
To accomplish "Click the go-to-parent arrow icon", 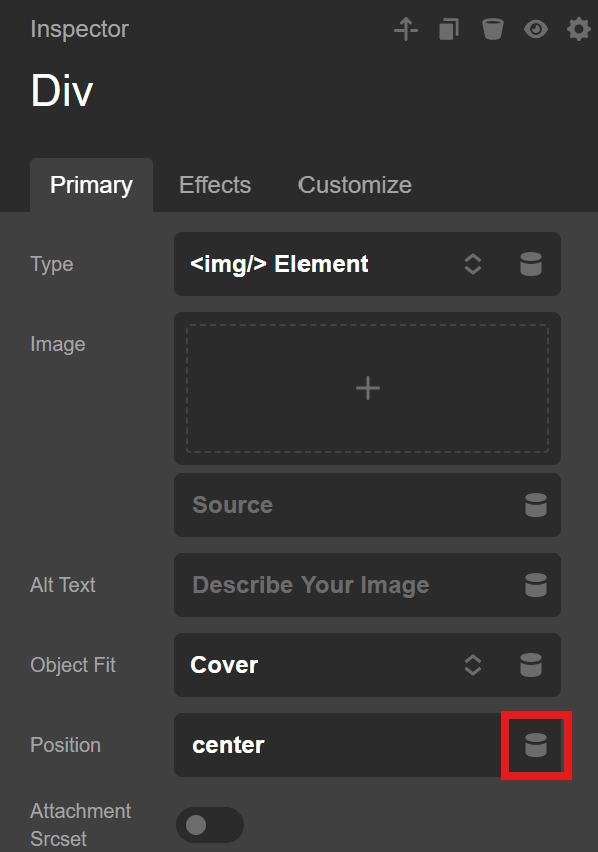I will pos(406,29).
